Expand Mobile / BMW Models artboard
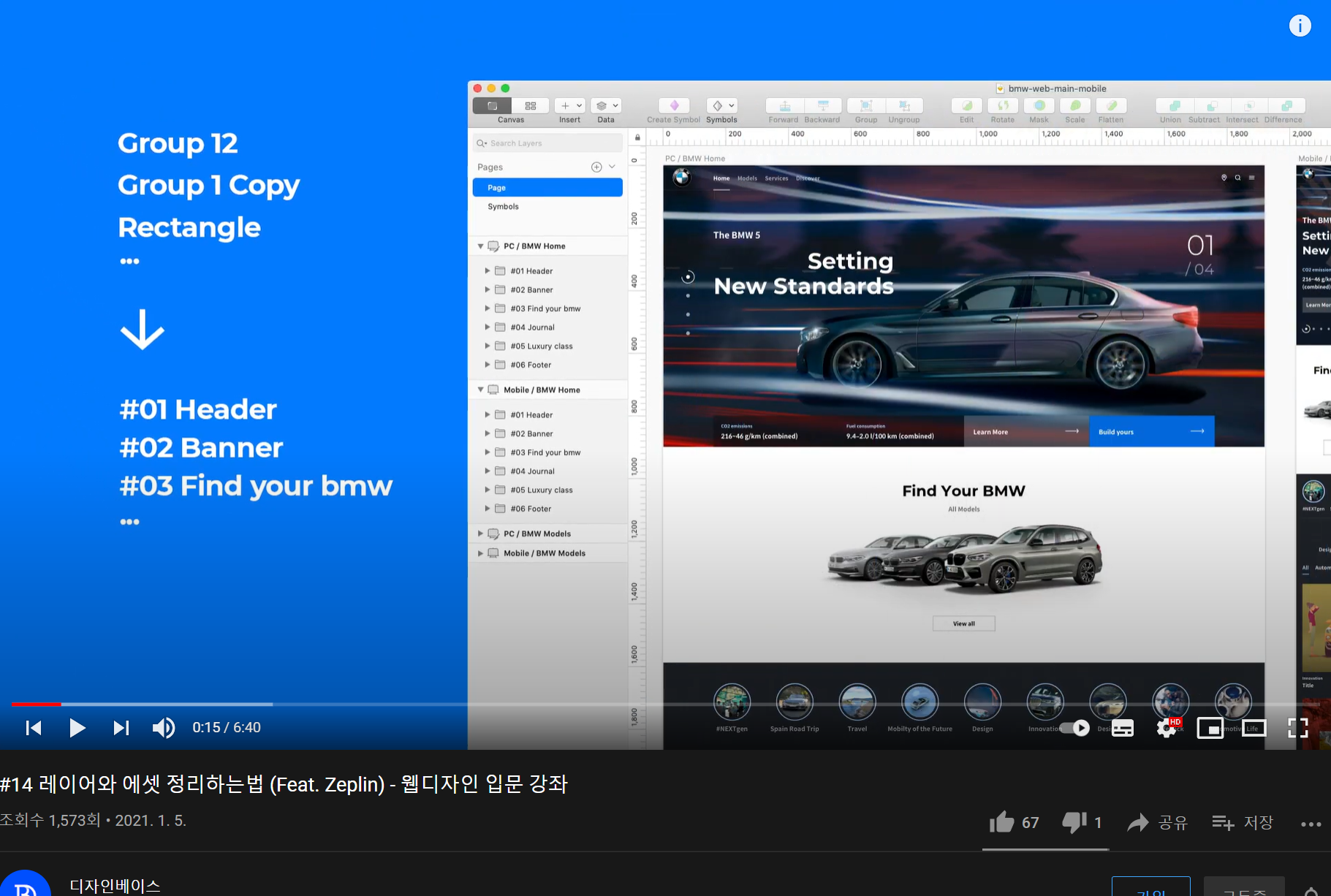1331x896 pixels. click(480, 553)
